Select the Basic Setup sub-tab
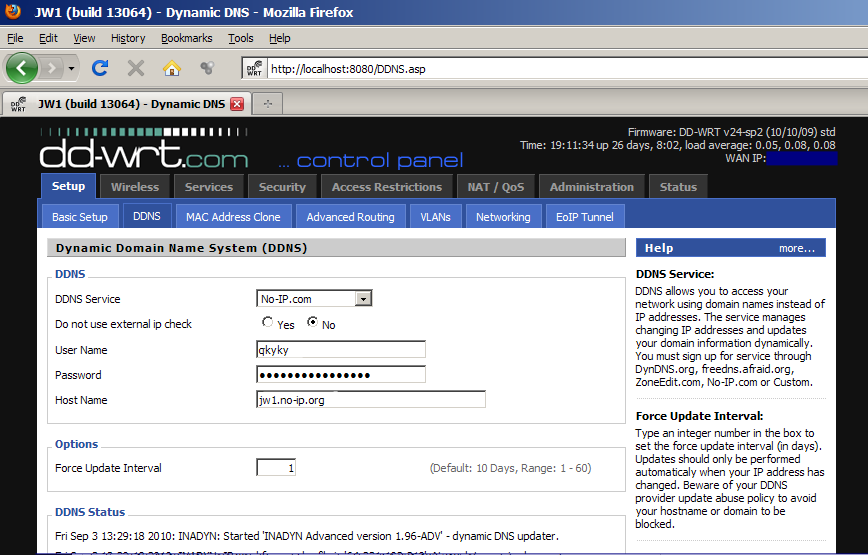Image resolution: width=868 pixels, height=555 pixels. pos(80,217)
